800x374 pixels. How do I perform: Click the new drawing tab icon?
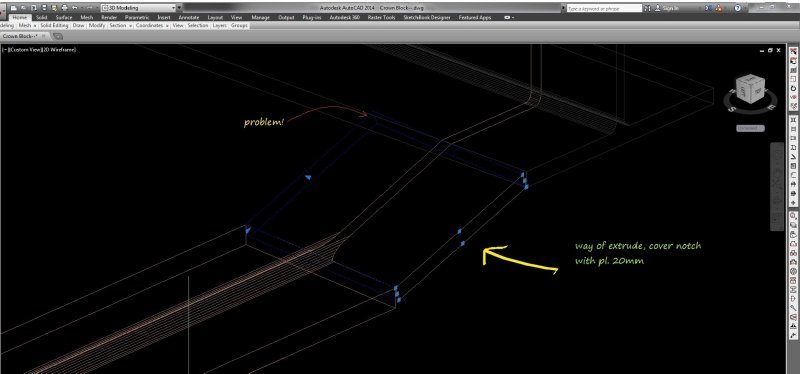(x=58, y=36)
